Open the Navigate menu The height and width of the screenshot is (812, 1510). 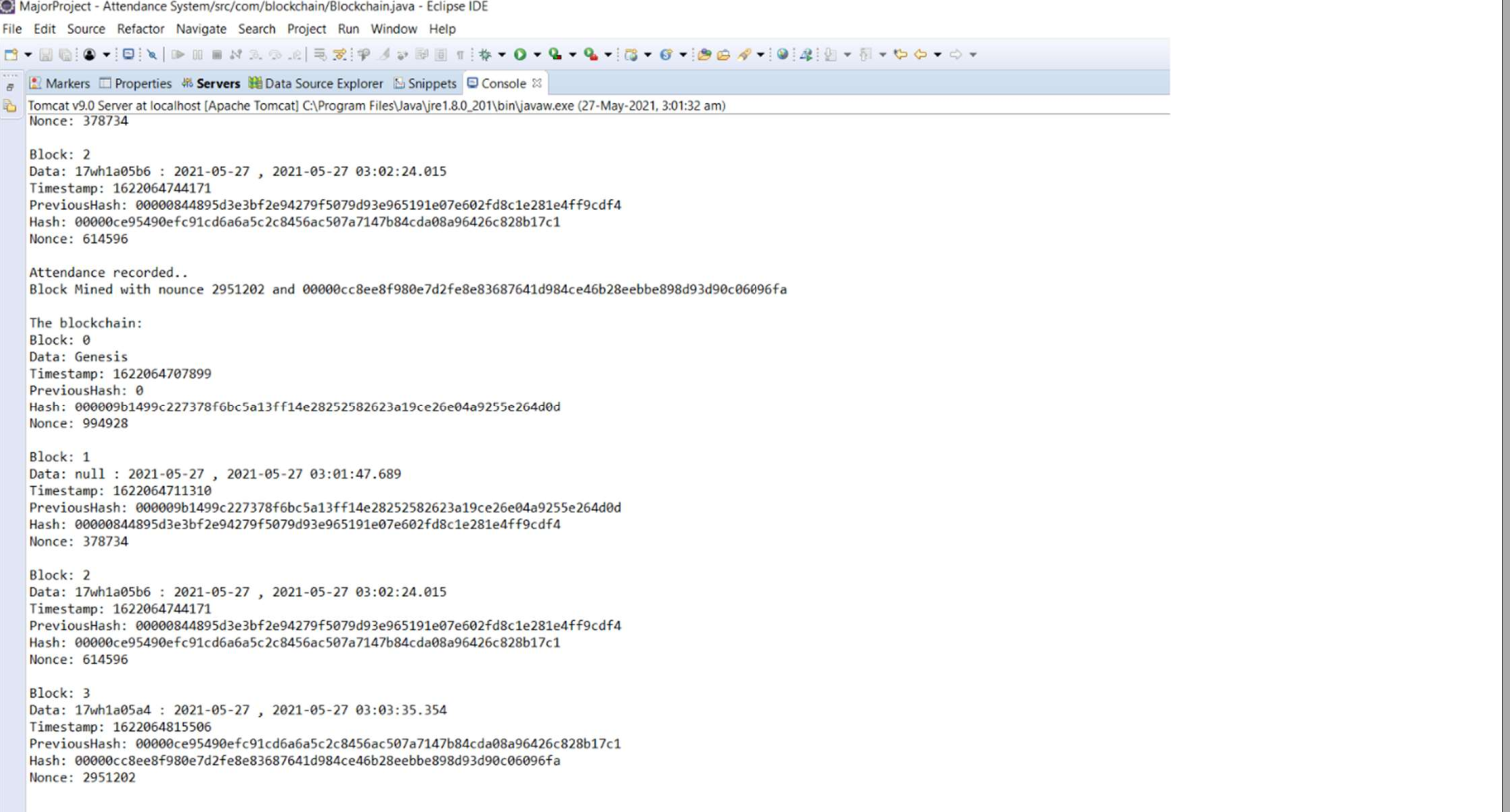click(x=201, y=29)
